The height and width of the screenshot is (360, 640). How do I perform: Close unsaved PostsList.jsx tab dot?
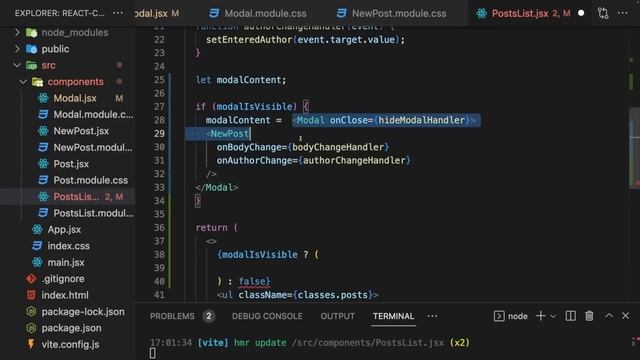tap(581, 13)
